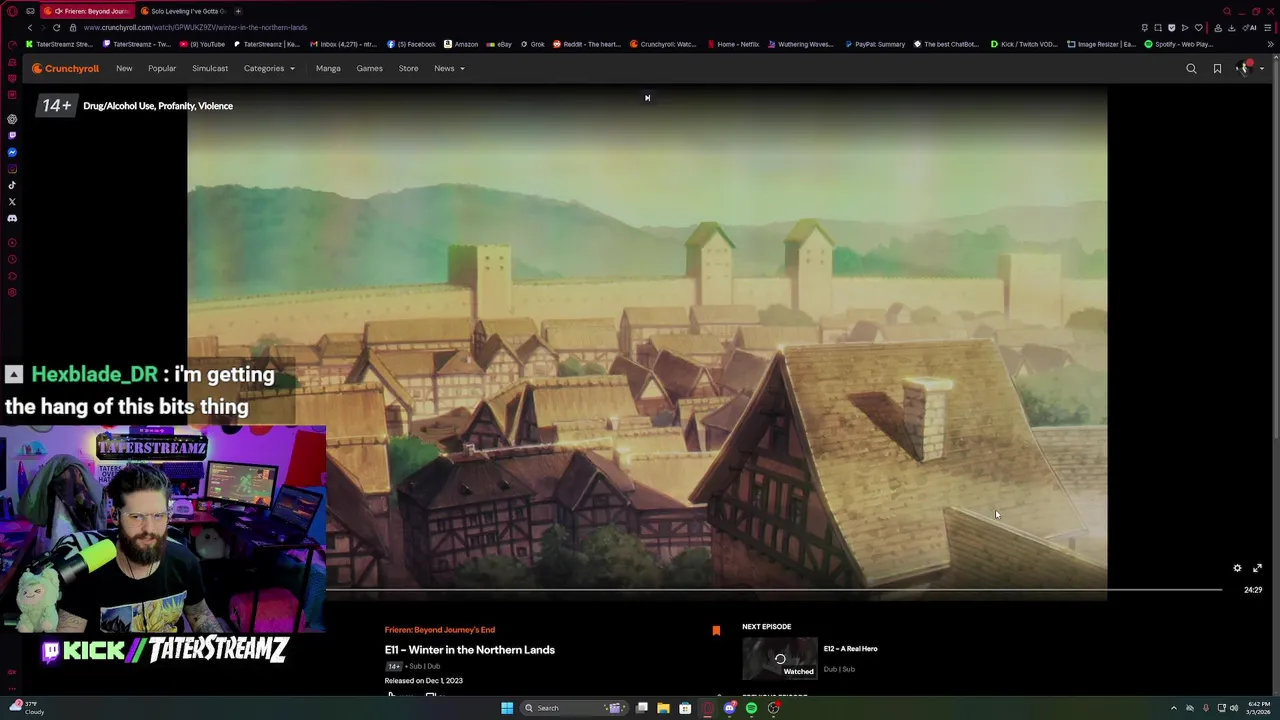Toggle fullscreen video mode
The image size is (1280, 720).
point(1257,568)
